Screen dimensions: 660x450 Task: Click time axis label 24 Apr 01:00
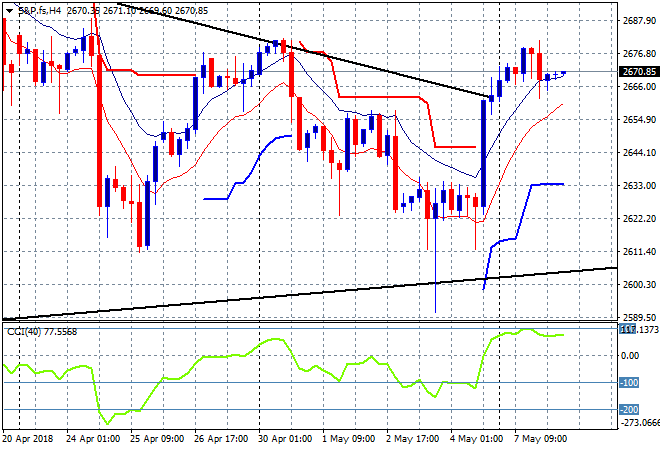pos(93,439)
